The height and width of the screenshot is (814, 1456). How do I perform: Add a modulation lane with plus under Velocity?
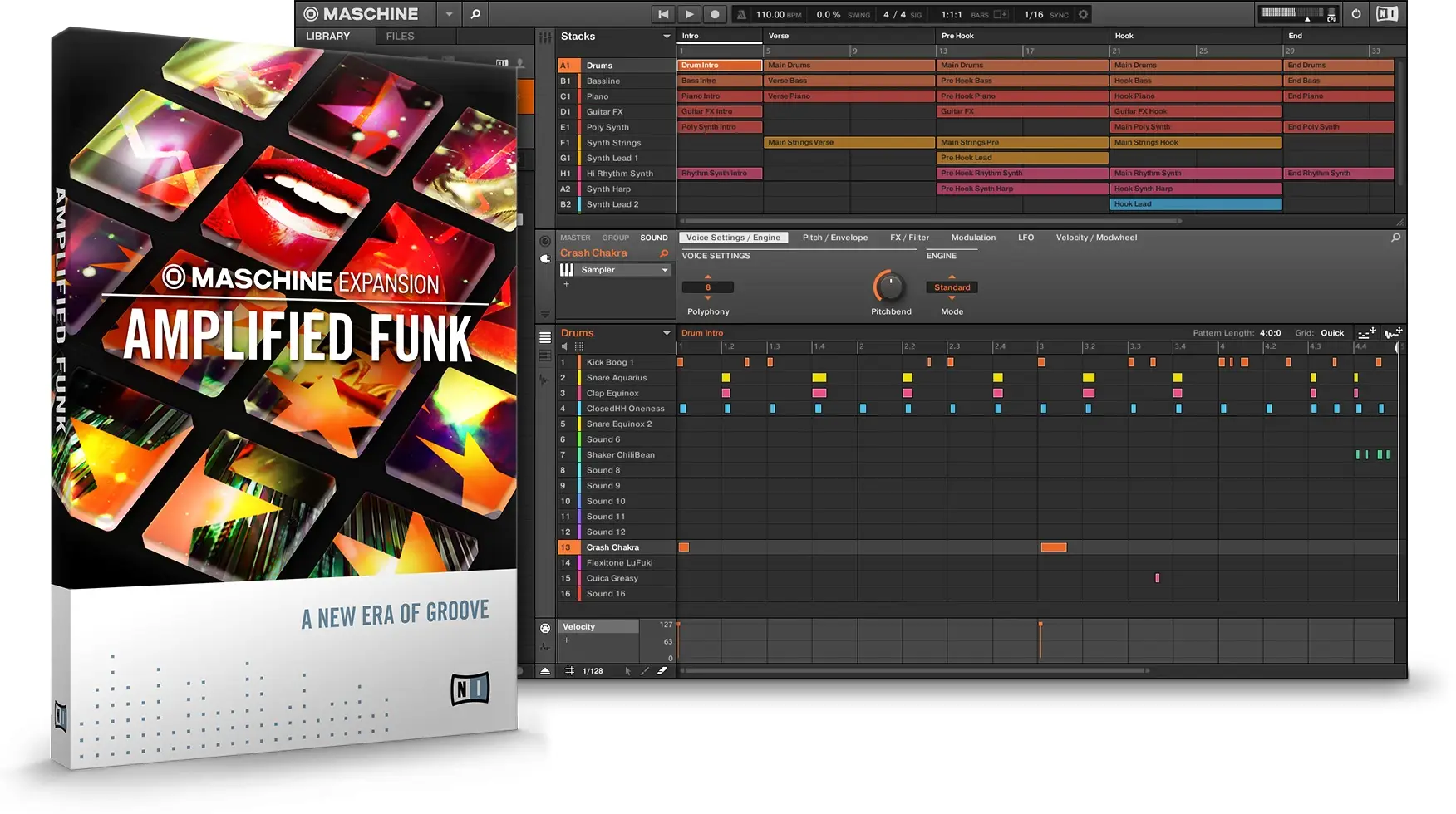point(567,640)
